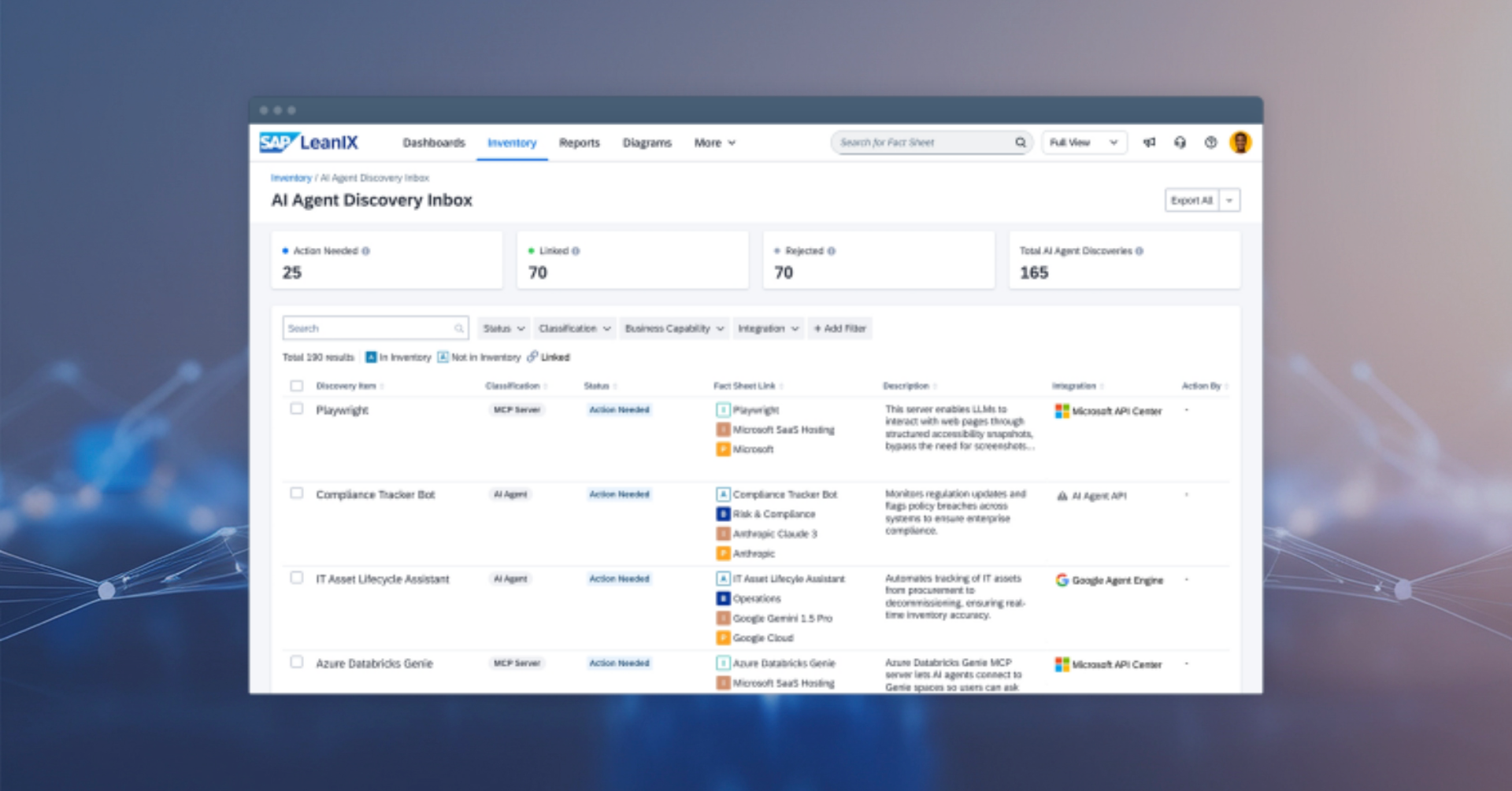Open the Full View dropdown
This screenshot has height=791, width=1512.
click(1084, 142)
